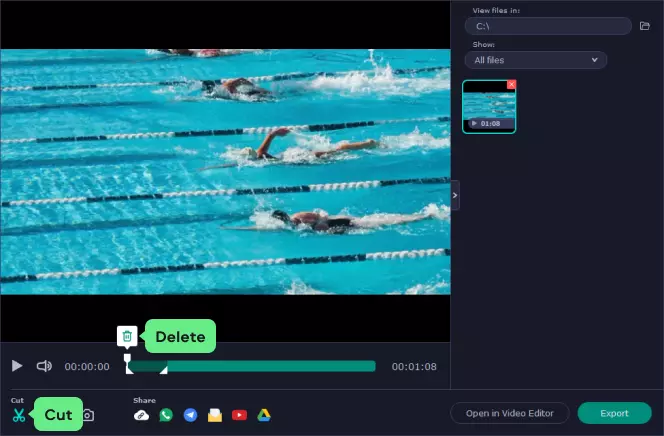Image resolution: width=664 pixels, height=436 pixels.
Task: Mute the audio with speaker icon
Action: tap(44, 366)
